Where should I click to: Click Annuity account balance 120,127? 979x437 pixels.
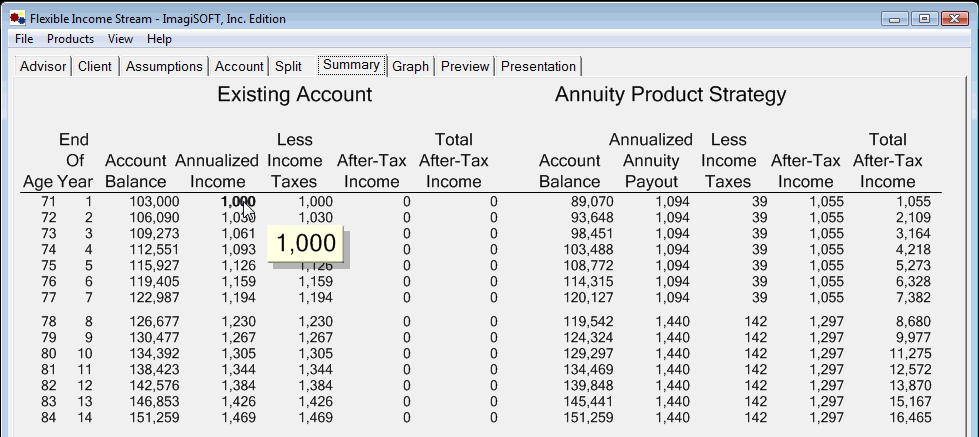click(589, 297)
